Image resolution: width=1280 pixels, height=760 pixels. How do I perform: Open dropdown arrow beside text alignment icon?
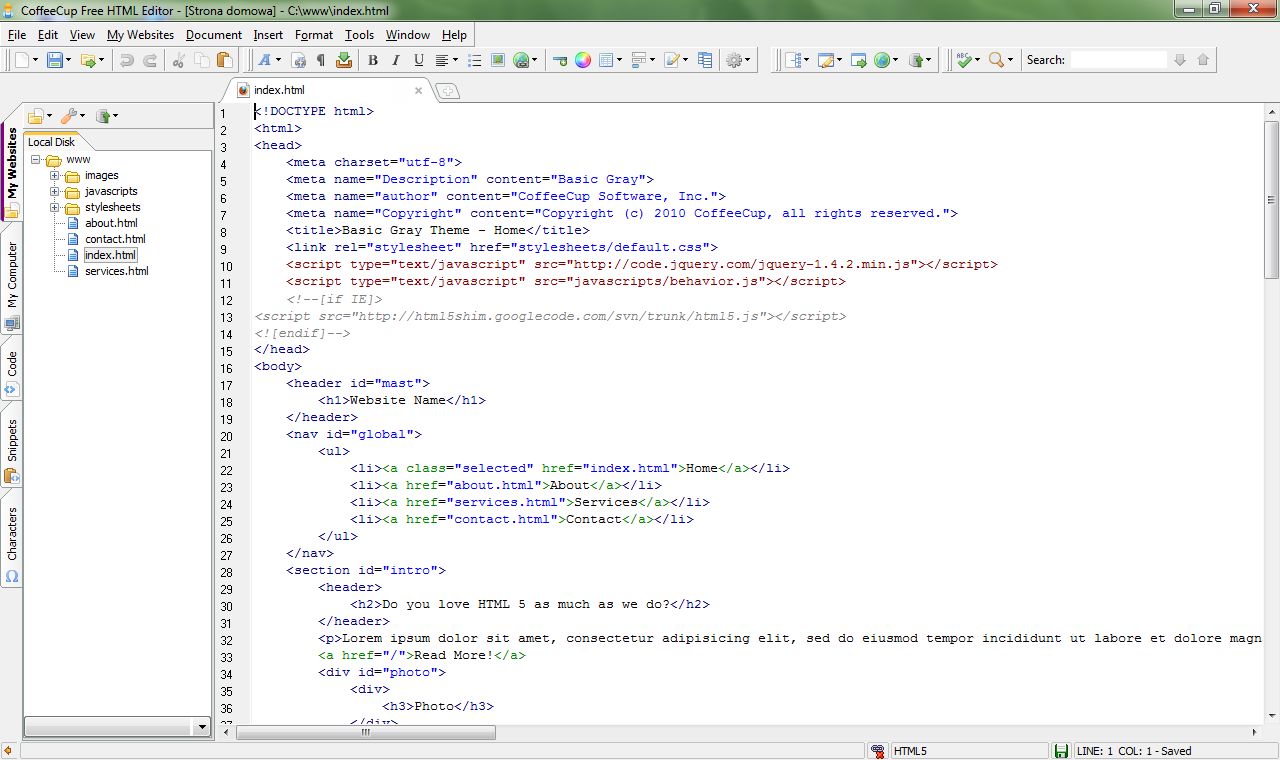tap(456, 60)
